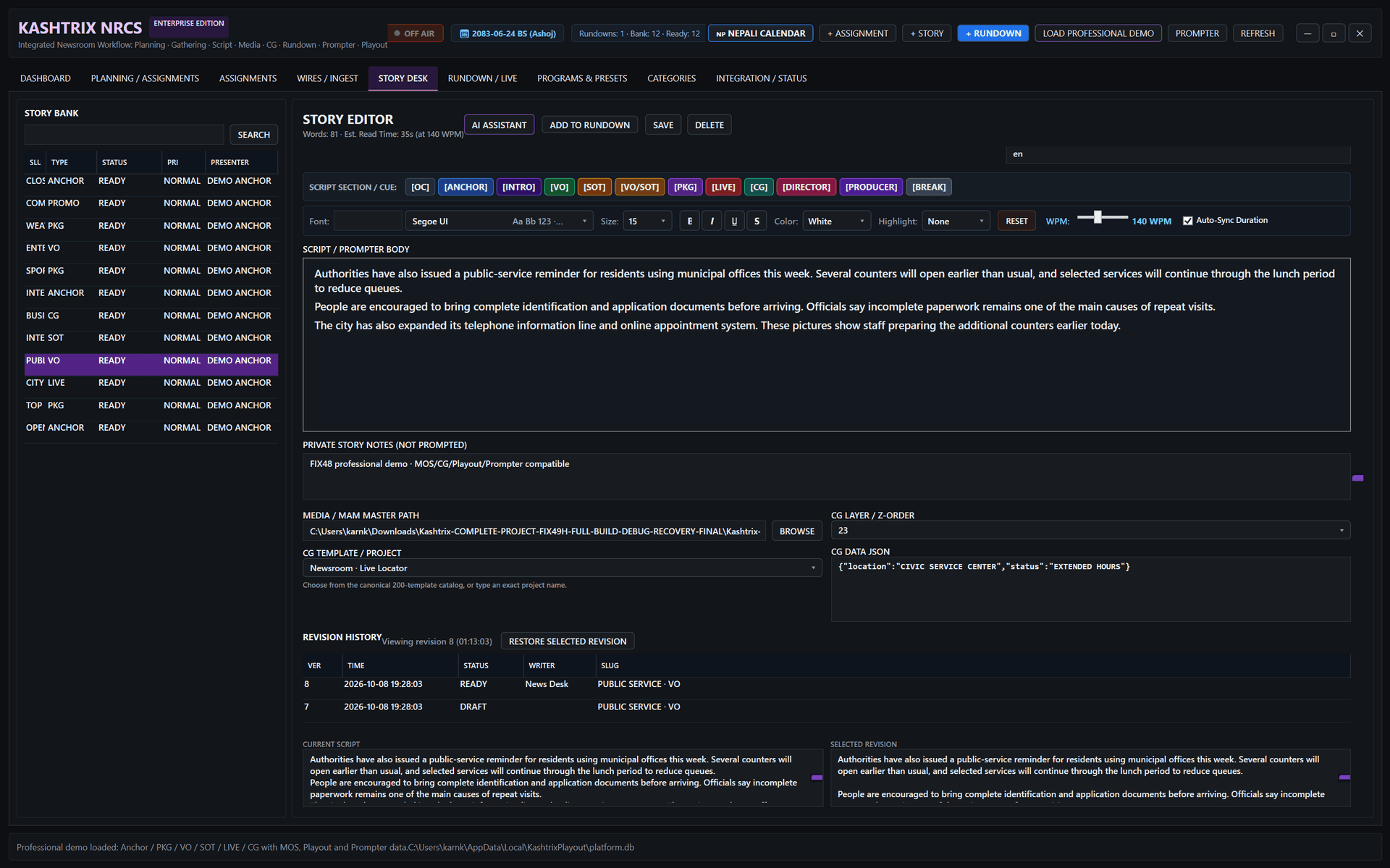Click the Story Bank search field
The height and width of the screenshot is (868, 1390).
tap(125, 135)
